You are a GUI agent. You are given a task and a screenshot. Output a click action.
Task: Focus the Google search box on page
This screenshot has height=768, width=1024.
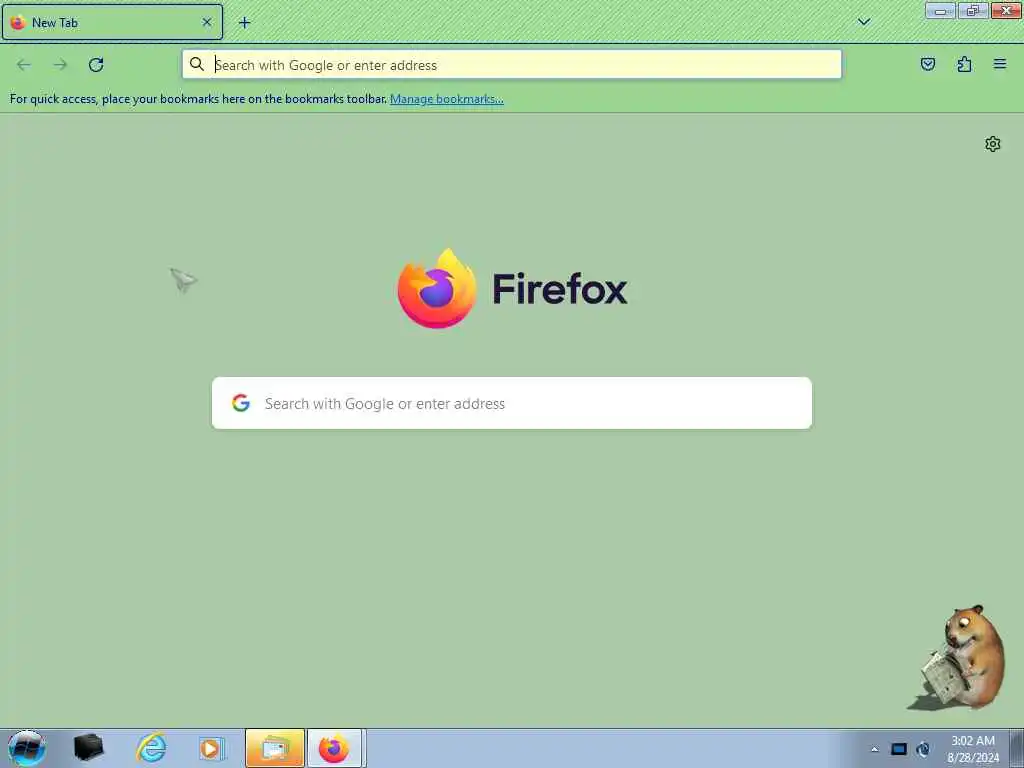point(512,403)
